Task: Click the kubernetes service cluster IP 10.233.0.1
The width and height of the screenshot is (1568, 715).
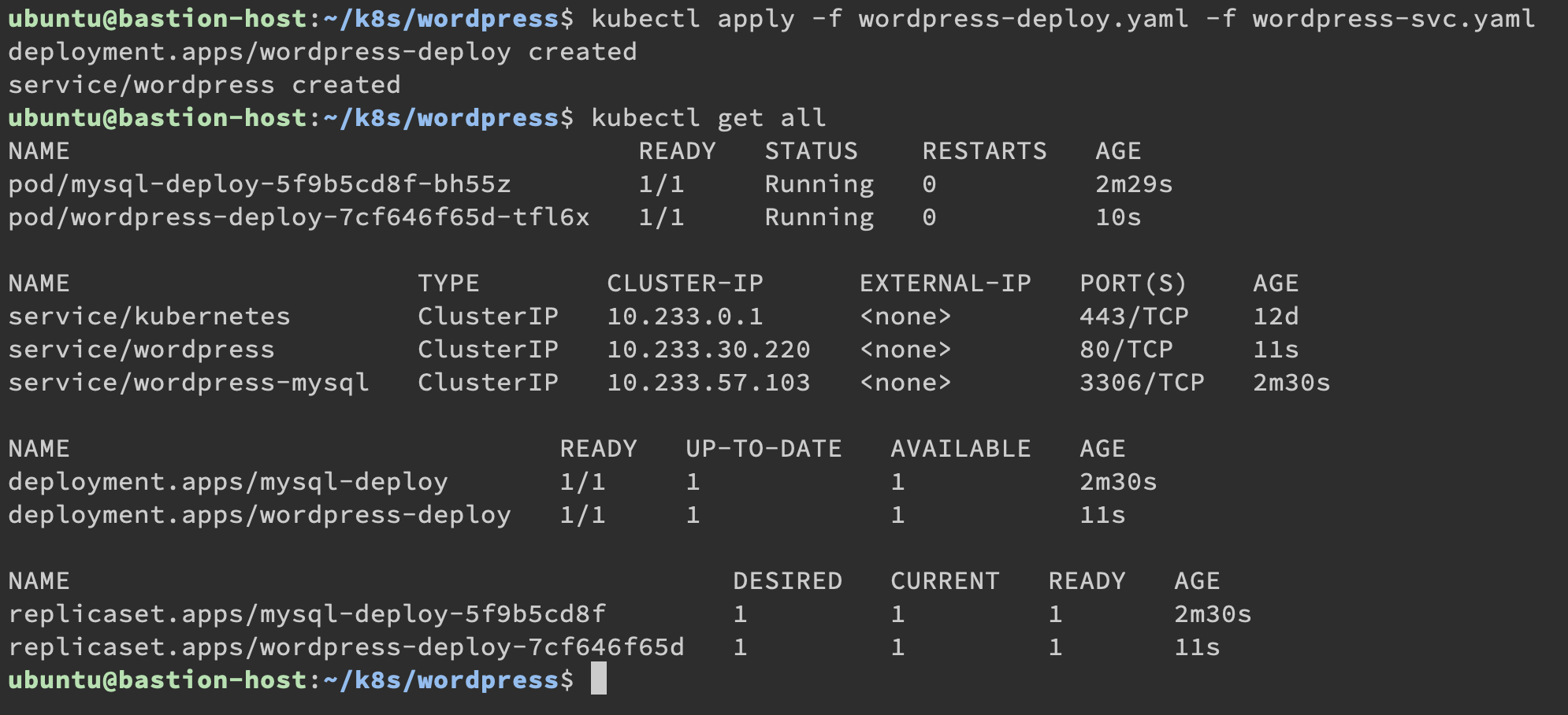Action: pyautogui.click(x=685, y=317)
